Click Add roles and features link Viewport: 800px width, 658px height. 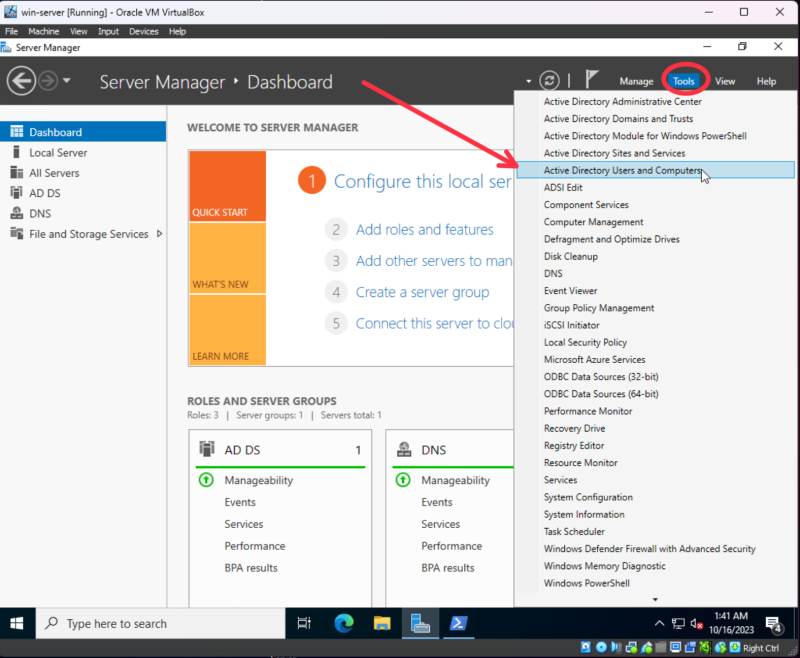pyautogui.click(x=424, y=230)
